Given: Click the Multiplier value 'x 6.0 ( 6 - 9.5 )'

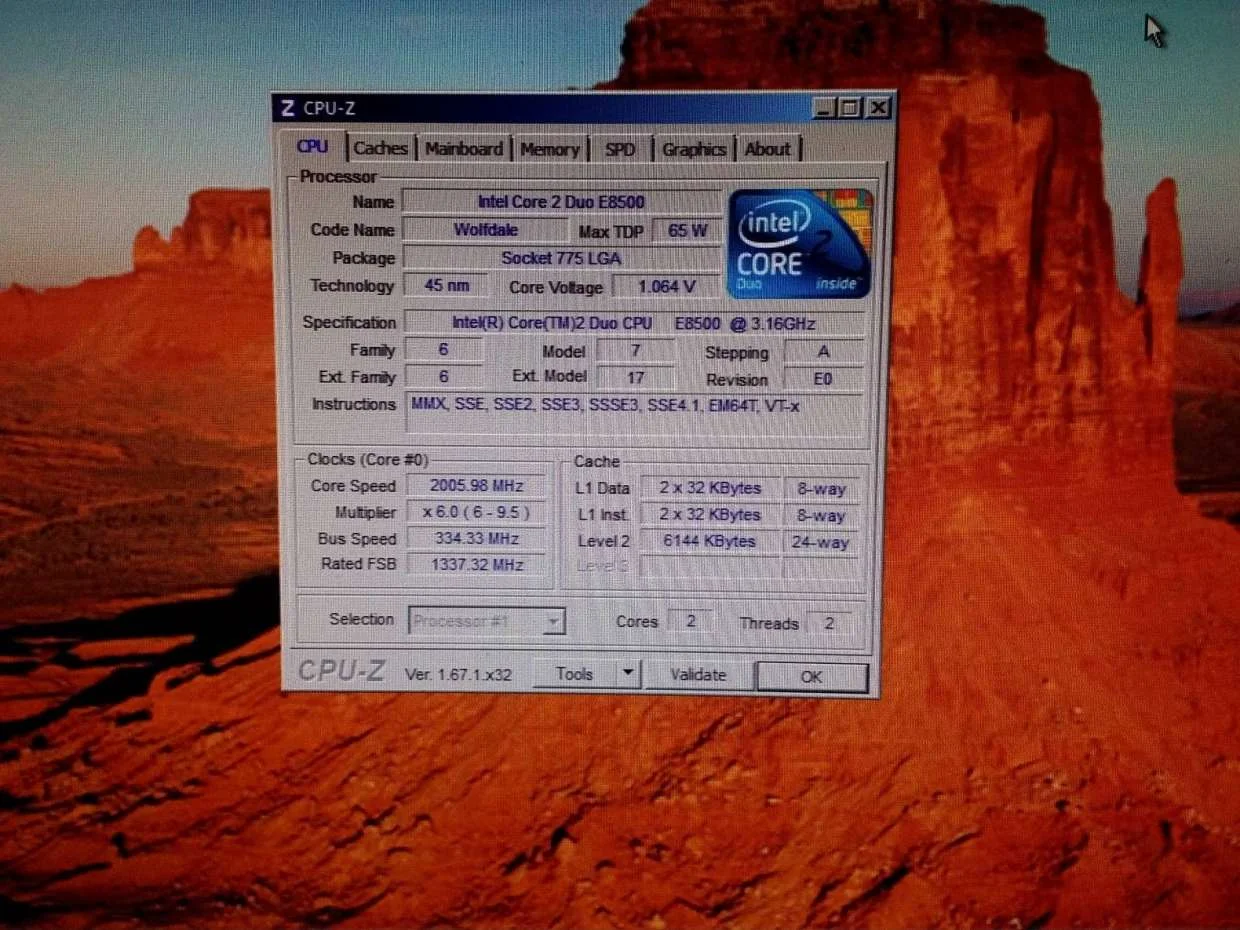Looking at the screenshot, I should pos(476,512).
